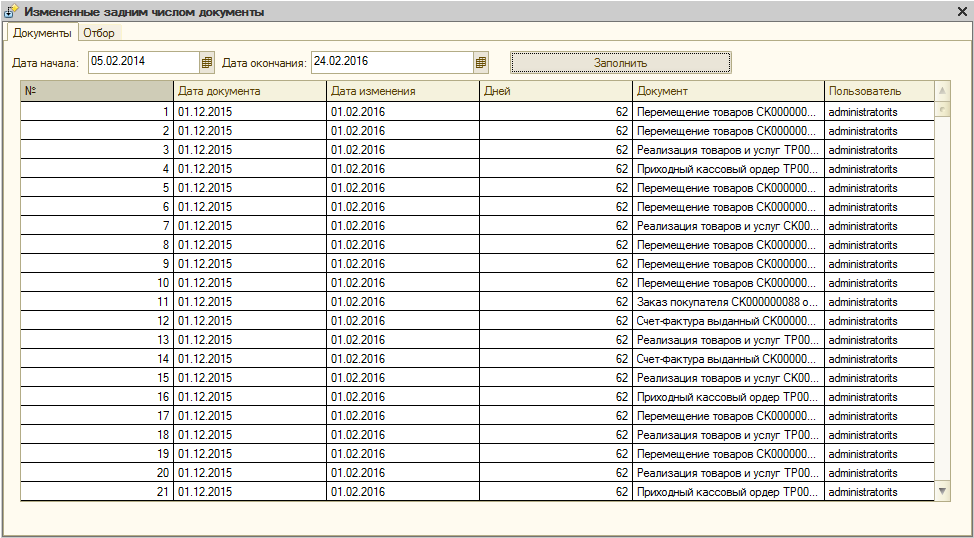
Task: Click the table scroll down arrow
Action: tap(942, 491)
